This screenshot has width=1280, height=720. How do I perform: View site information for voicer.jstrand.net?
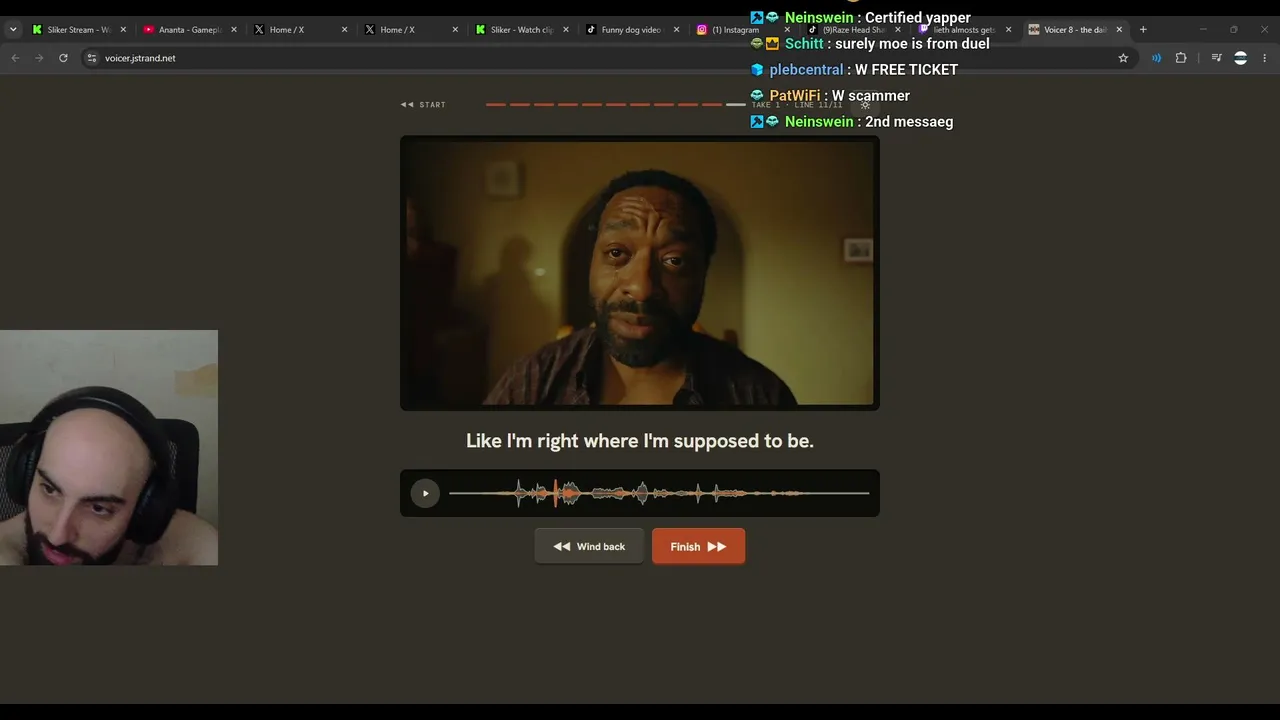coord(91,58)
